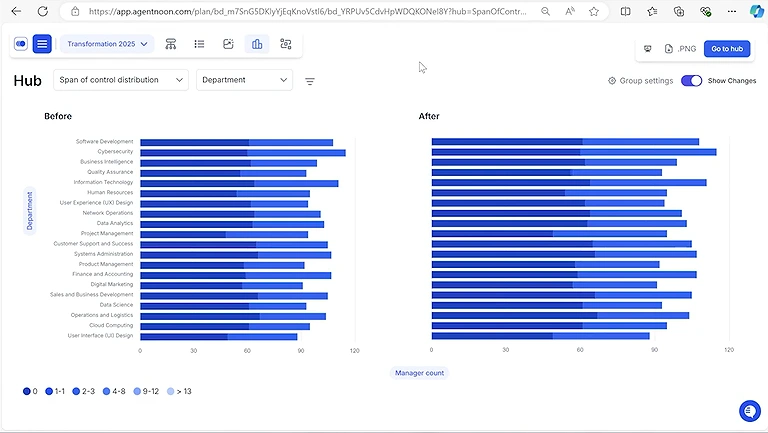Go back to previous browser page

click(x=16, y=11)
